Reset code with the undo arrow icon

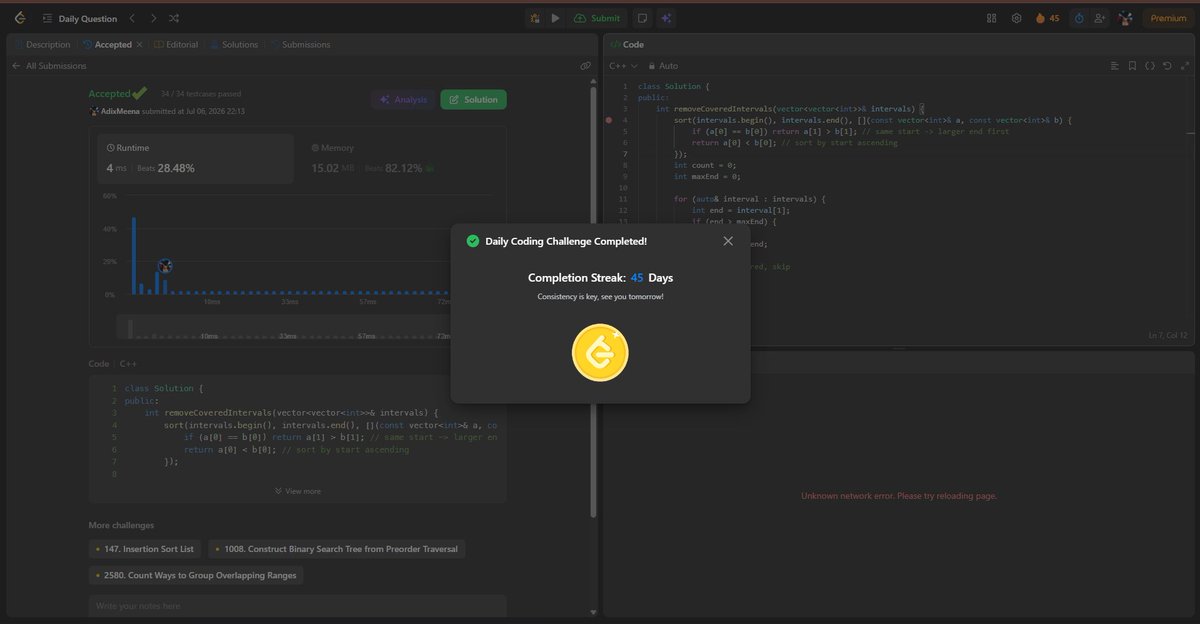click(1167, 66)
